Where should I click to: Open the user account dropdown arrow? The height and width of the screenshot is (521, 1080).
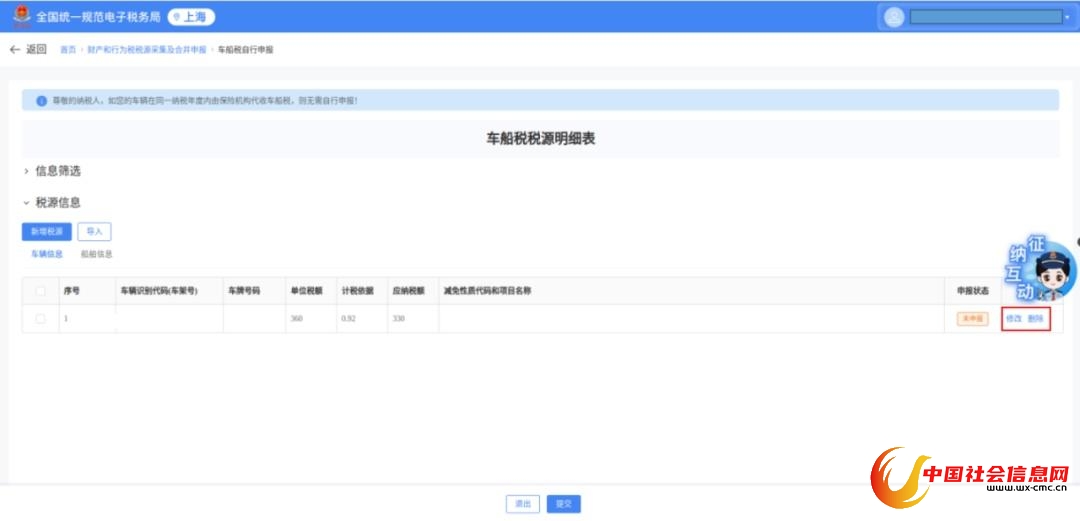[x=1067, y=17]
